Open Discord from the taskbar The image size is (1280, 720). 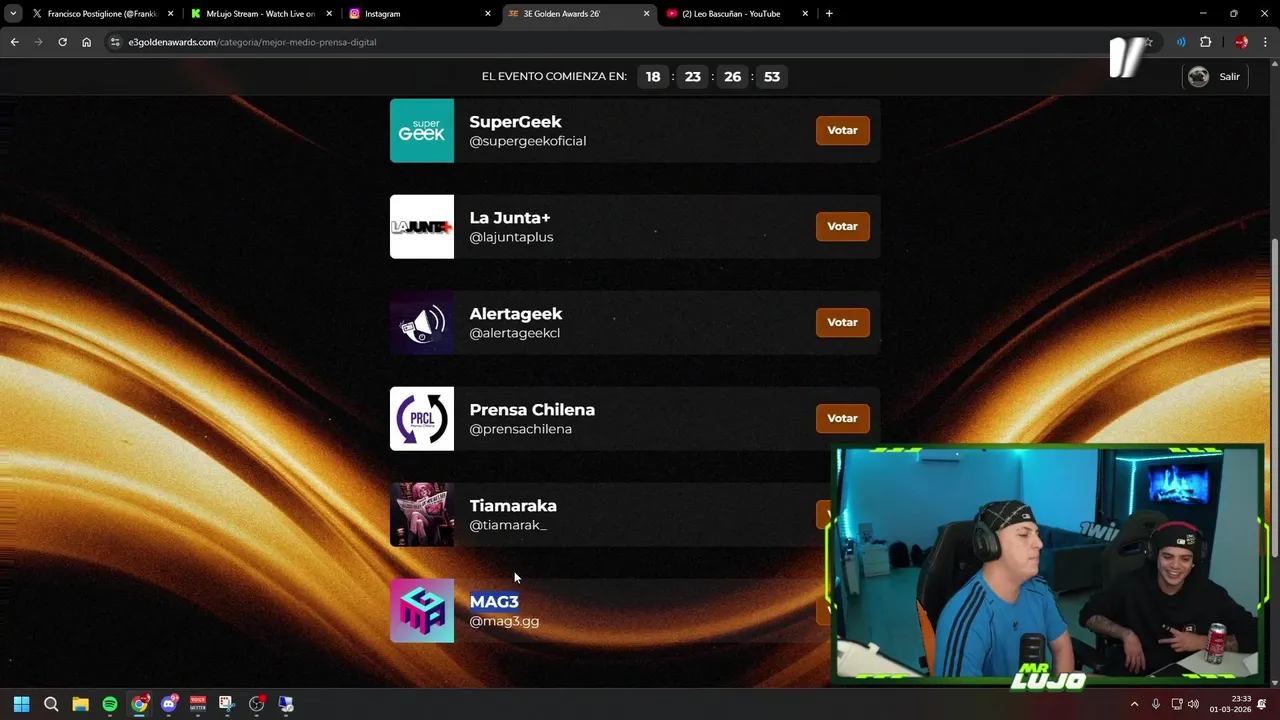168,704
